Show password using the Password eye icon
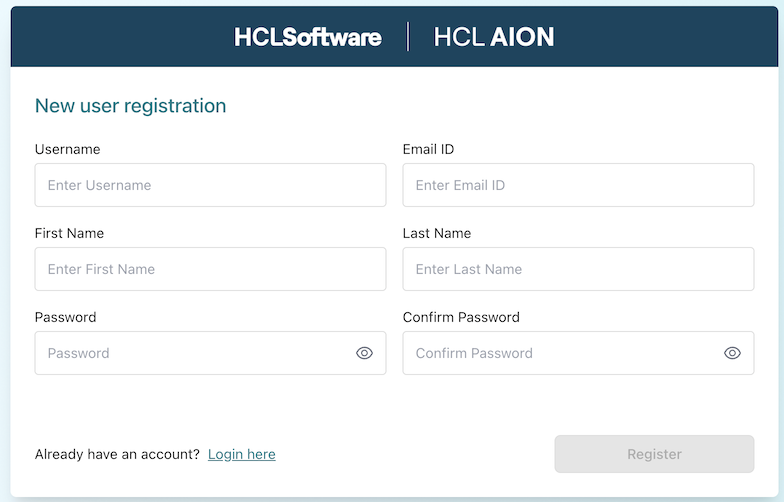This screenshot has width=784, height=502. tap(364, 353)
